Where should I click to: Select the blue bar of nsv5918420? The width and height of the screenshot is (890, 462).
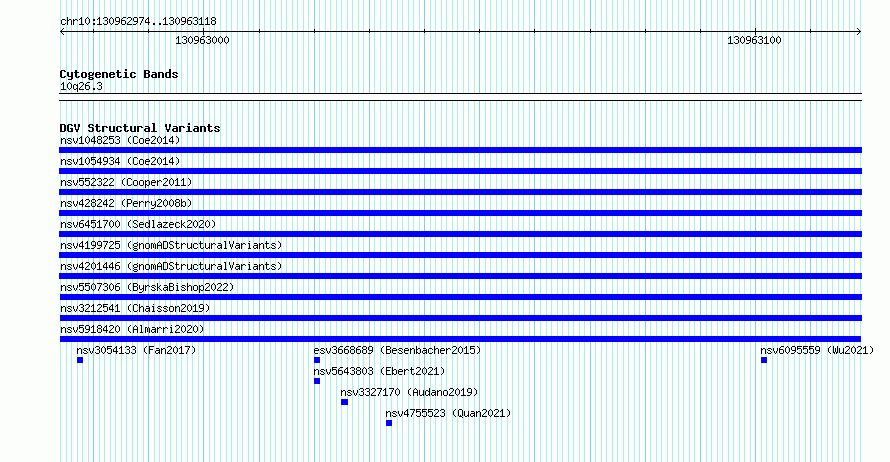[x=460, y=339]
